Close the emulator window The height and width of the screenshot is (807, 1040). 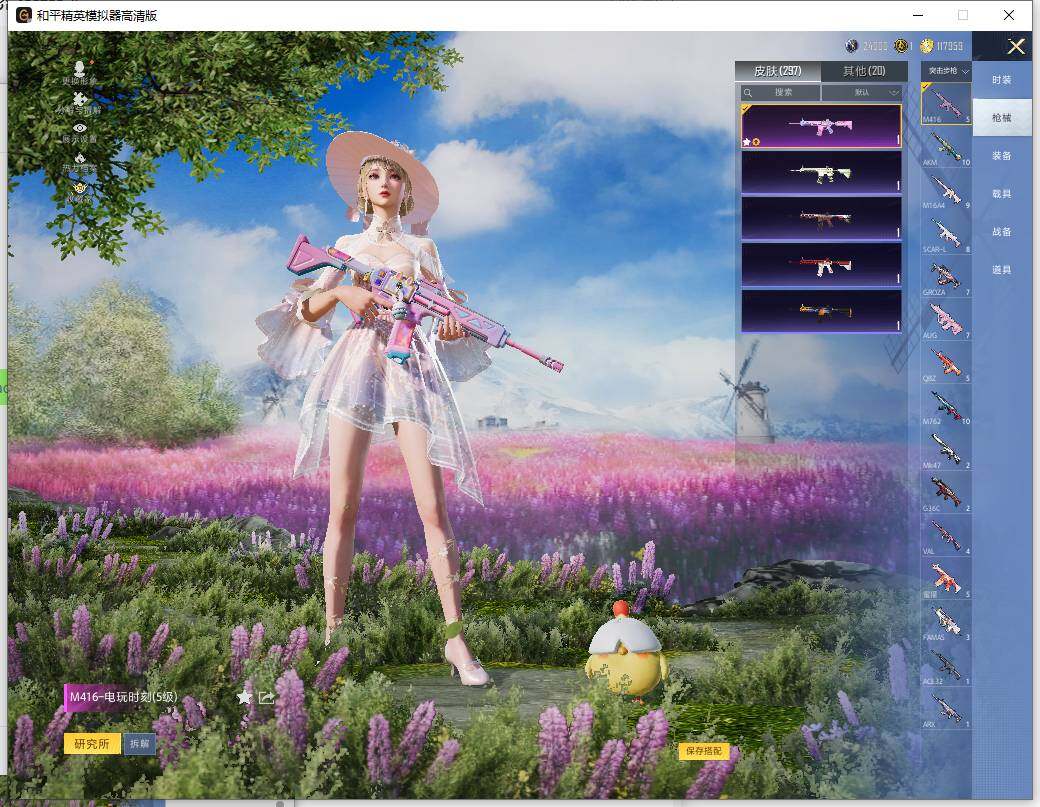point(1008,15)
